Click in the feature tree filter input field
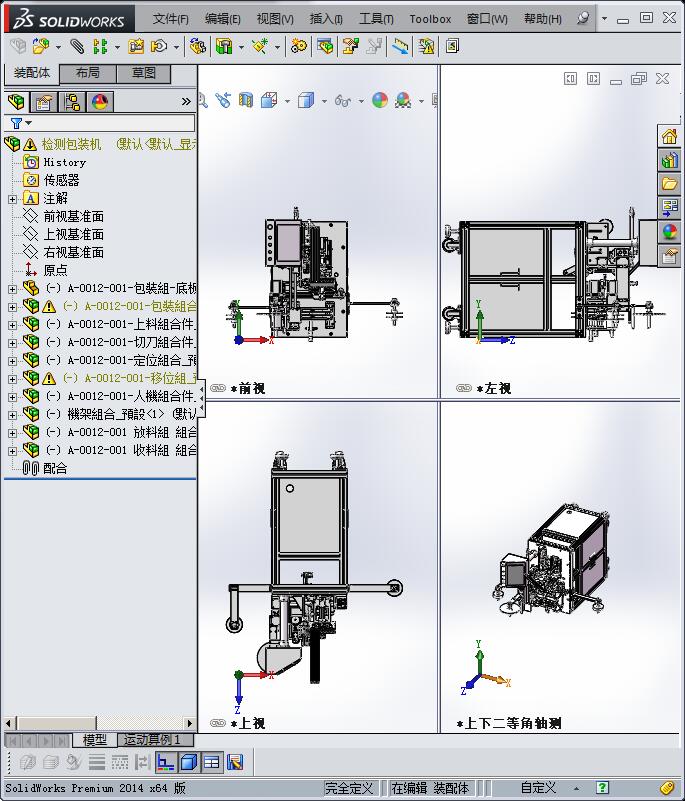 (113, 123)
